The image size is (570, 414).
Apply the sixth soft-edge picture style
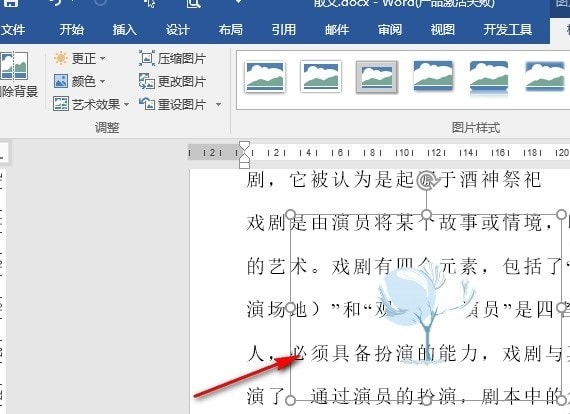(x=545, y=76)
